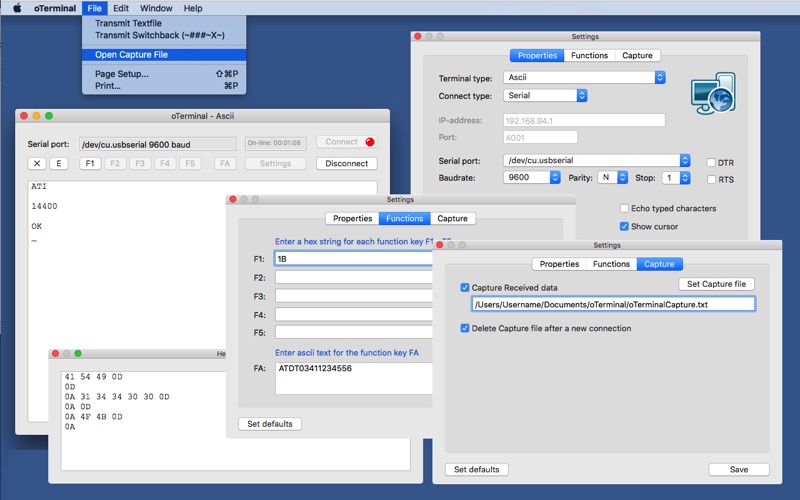Select Functions tab in front Settings window
Viewport: 800px width, 500px height.
pos(611,264)
